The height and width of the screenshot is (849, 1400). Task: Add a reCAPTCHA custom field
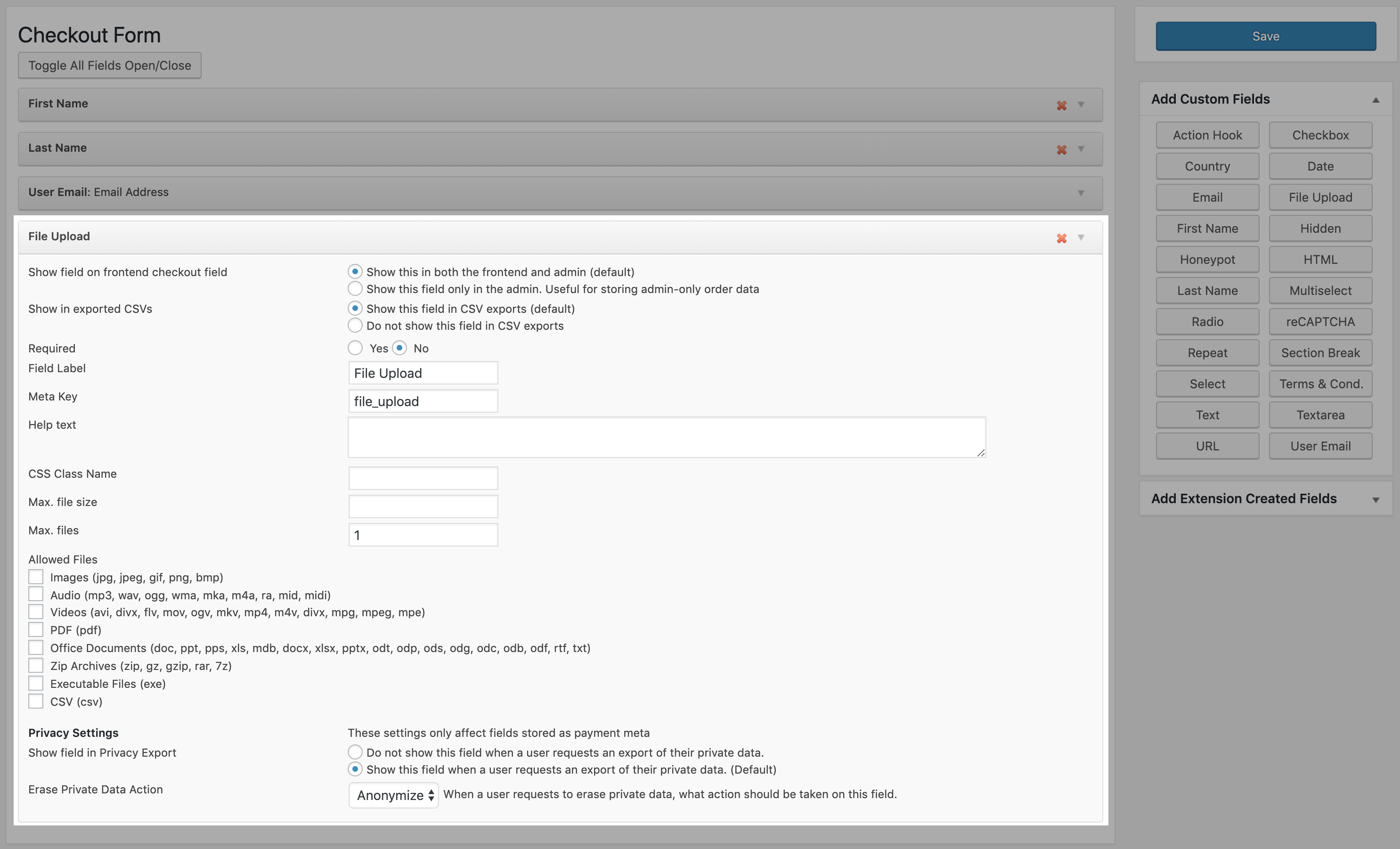[1320, 322]
